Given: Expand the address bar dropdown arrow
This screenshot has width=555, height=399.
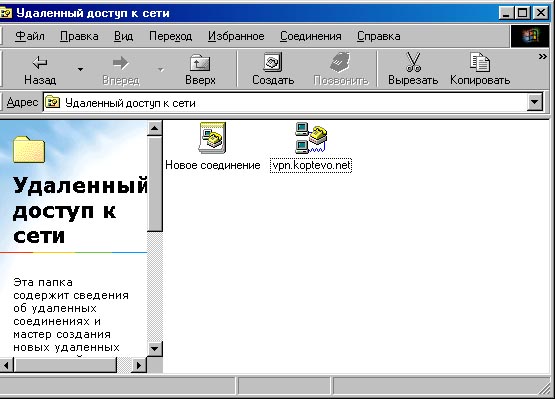Looking at the screenshot, I should coord(534,102).
